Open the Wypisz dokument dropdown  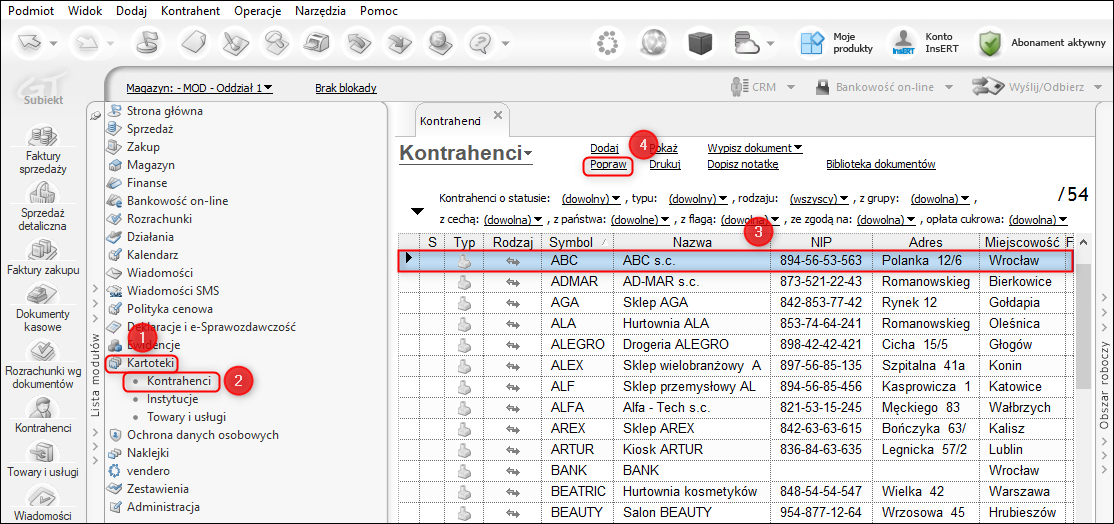pos(755,148)
